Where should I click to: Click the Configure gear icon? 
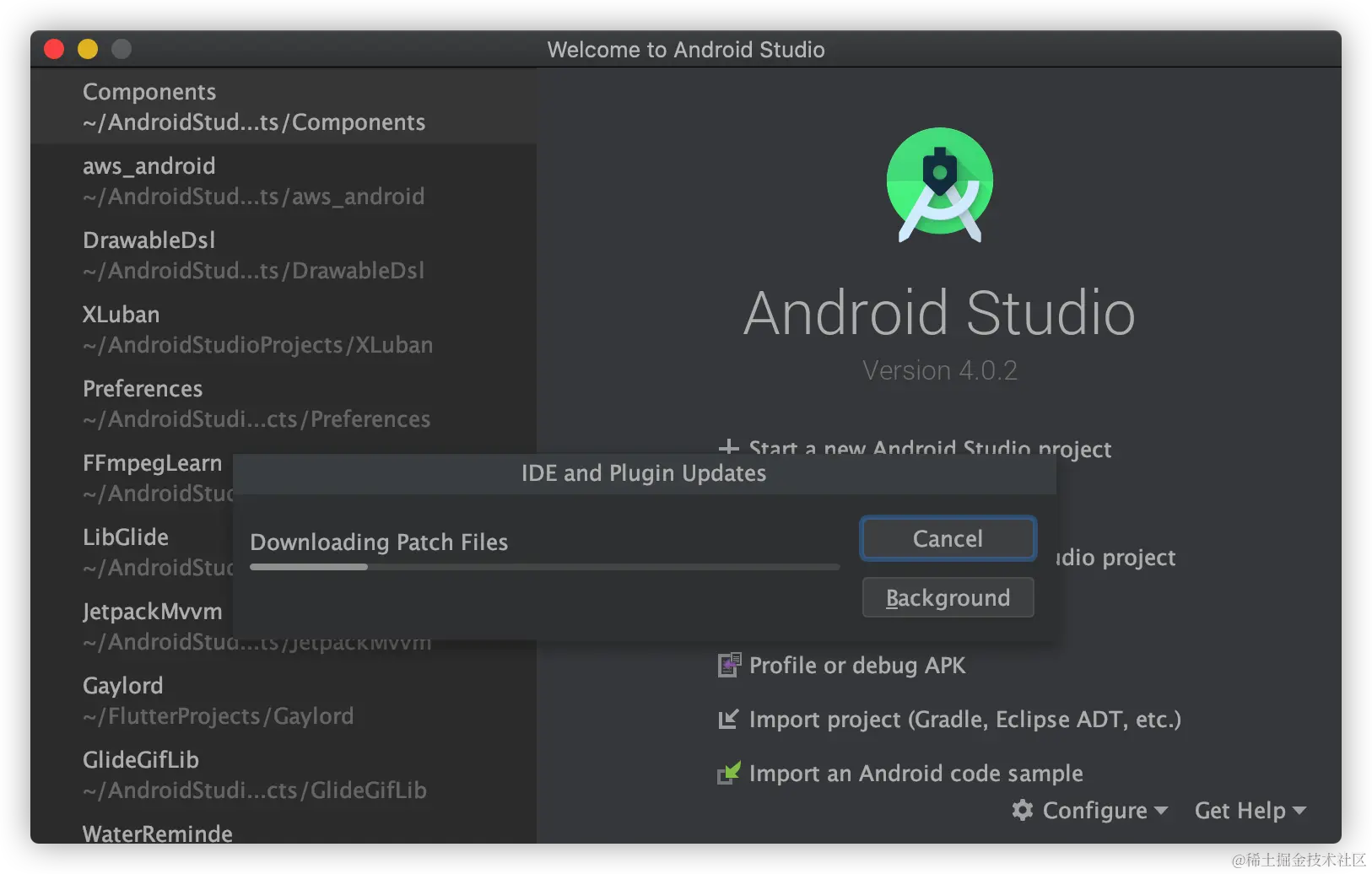(x=1023, y=810)
